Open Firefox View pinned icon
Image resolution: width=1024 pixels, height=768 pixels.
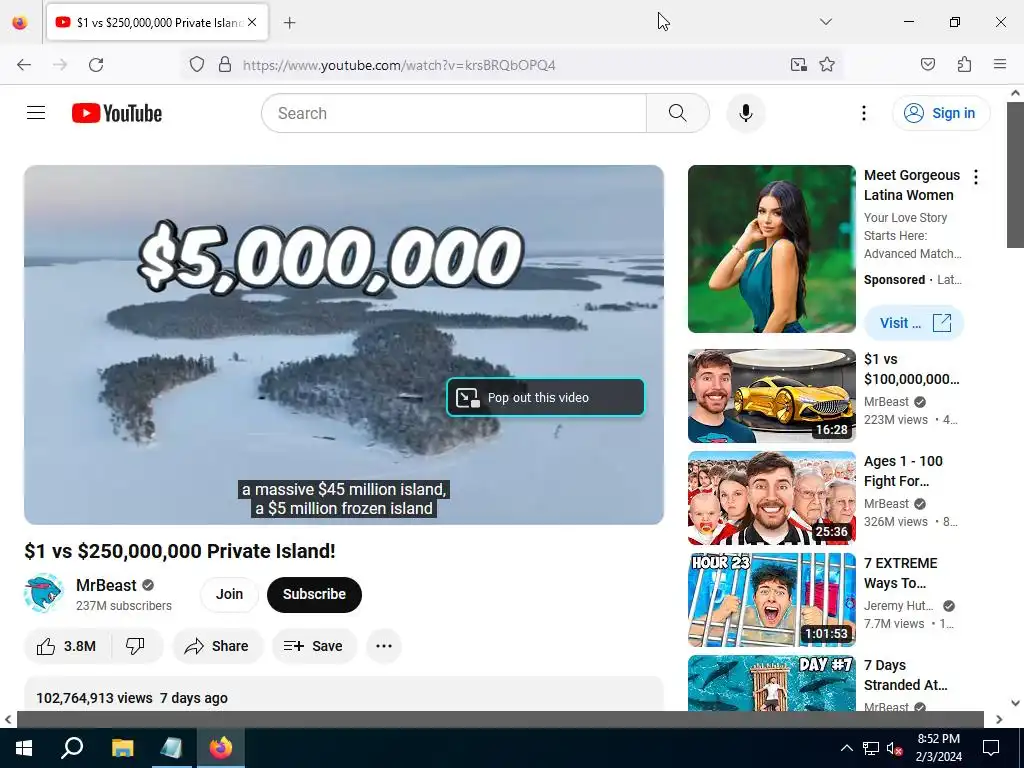[20, 22]
